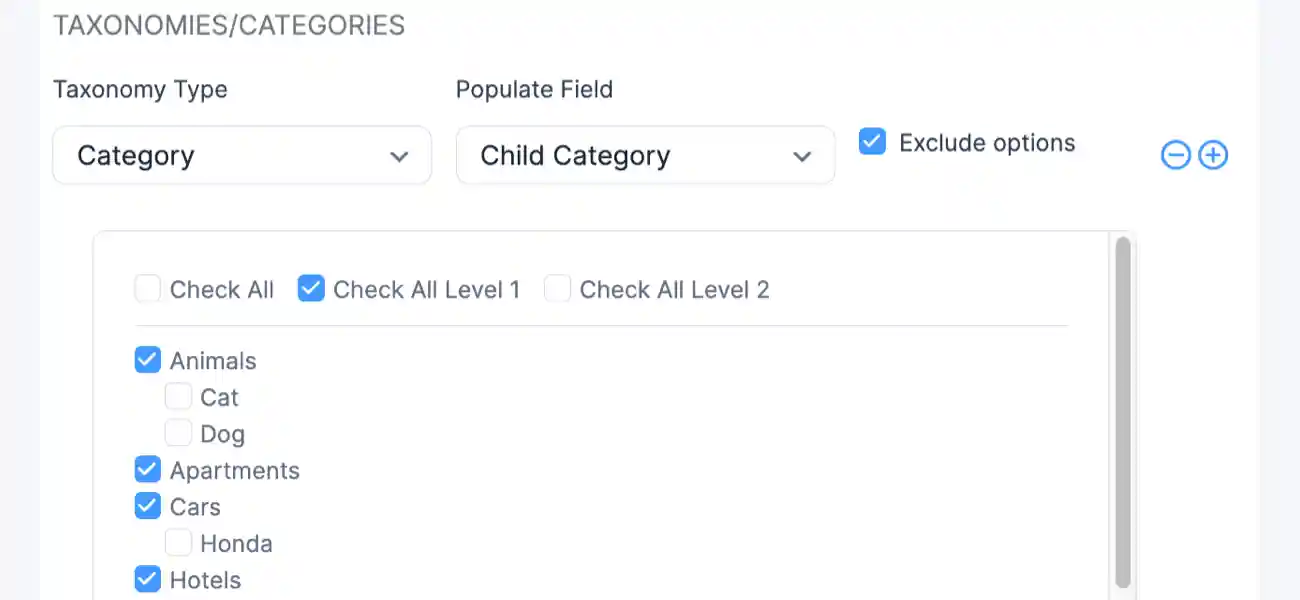
Task: Uncheck the Hotels category
Action: 147,579
